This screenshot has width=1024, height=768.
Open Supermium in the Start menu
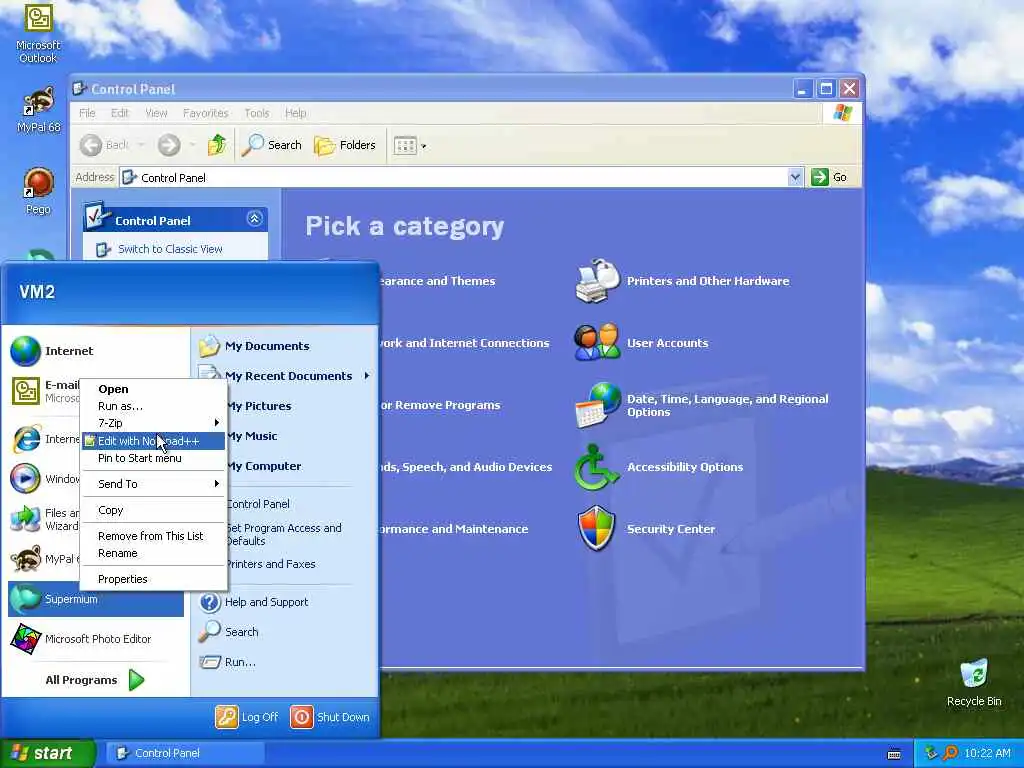(96, 599)
